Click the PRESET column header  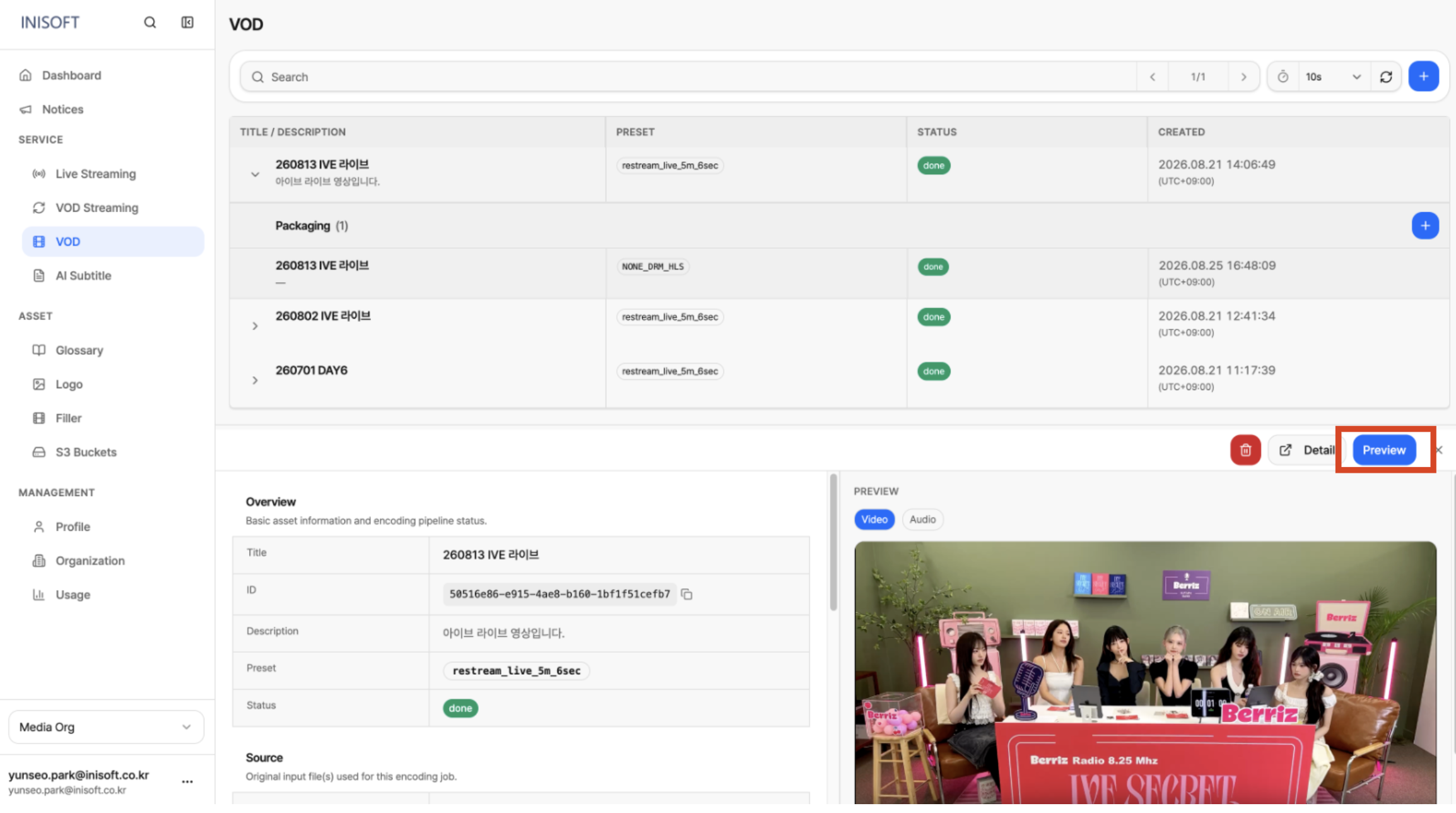coord(635,132)
